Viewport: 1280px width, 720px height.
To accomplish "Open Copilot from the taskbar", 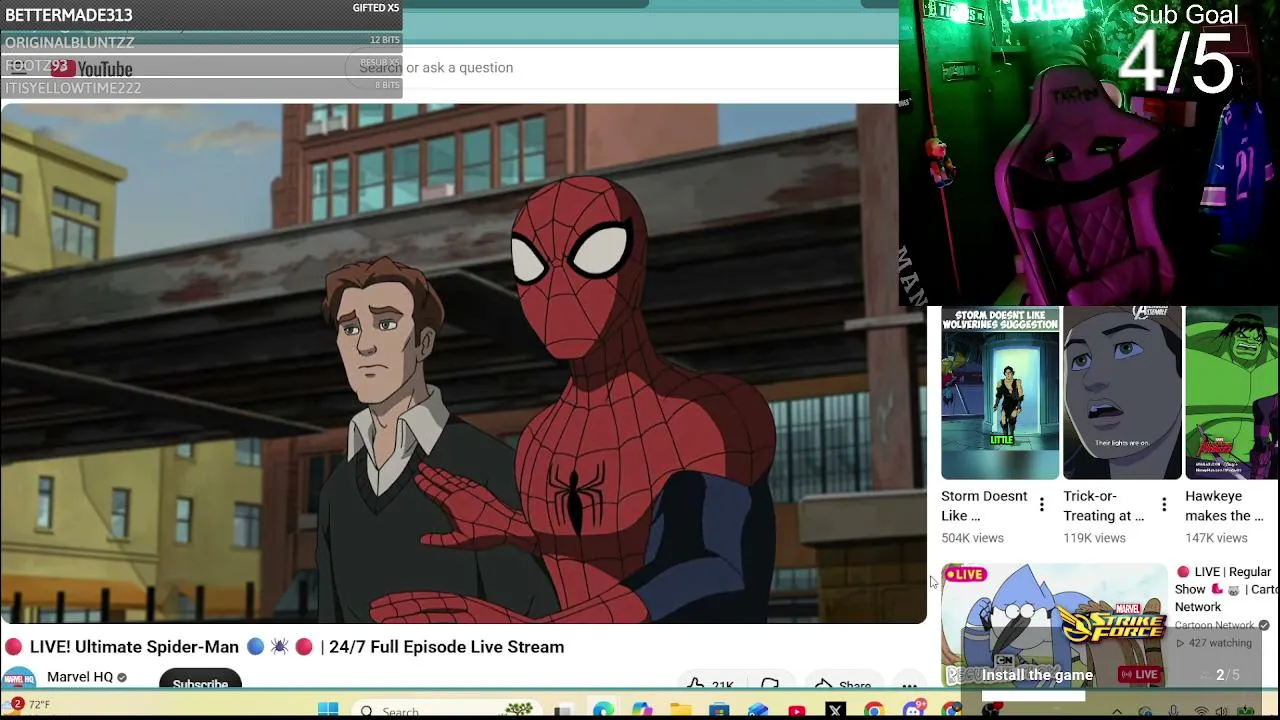I will [641, 710].
